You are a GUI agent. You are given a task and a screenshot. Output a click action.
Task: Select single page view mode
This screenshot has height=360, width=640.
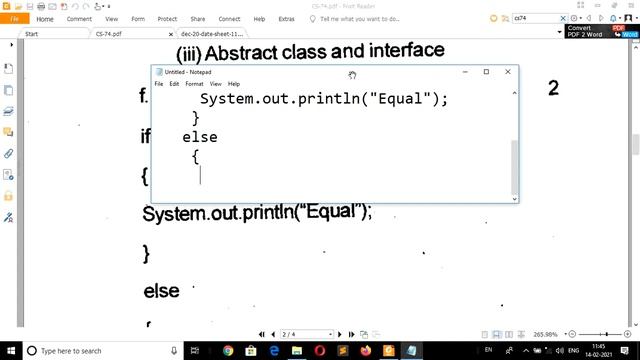pos(484,334)
